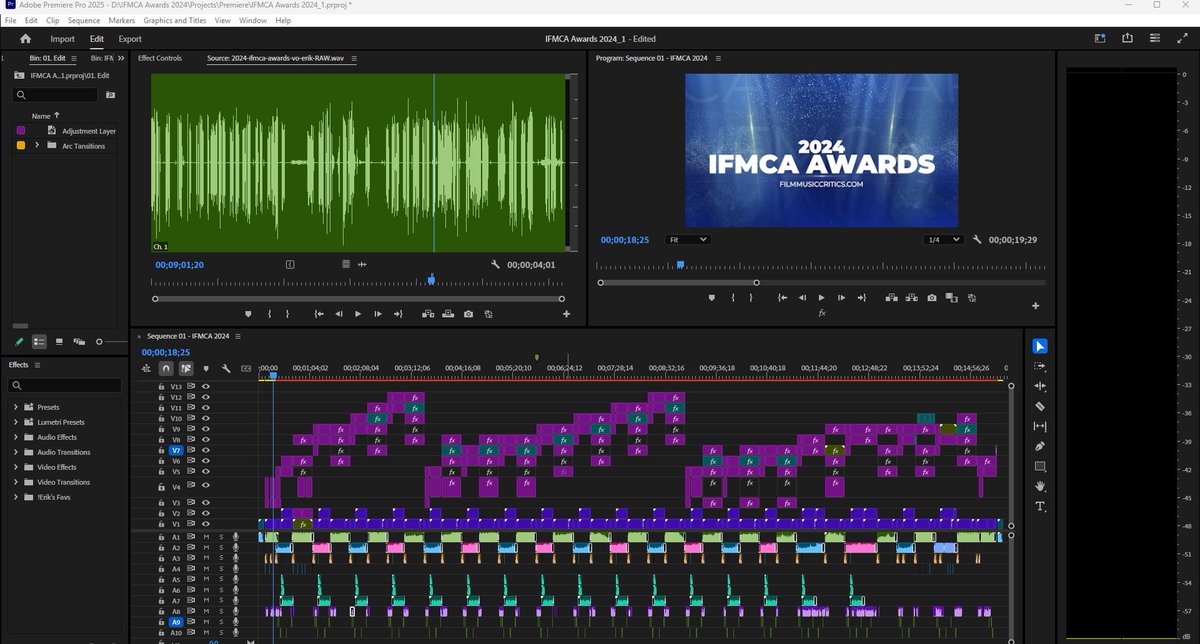Open the button editor plus in Program monitor

click(1035, 305)
